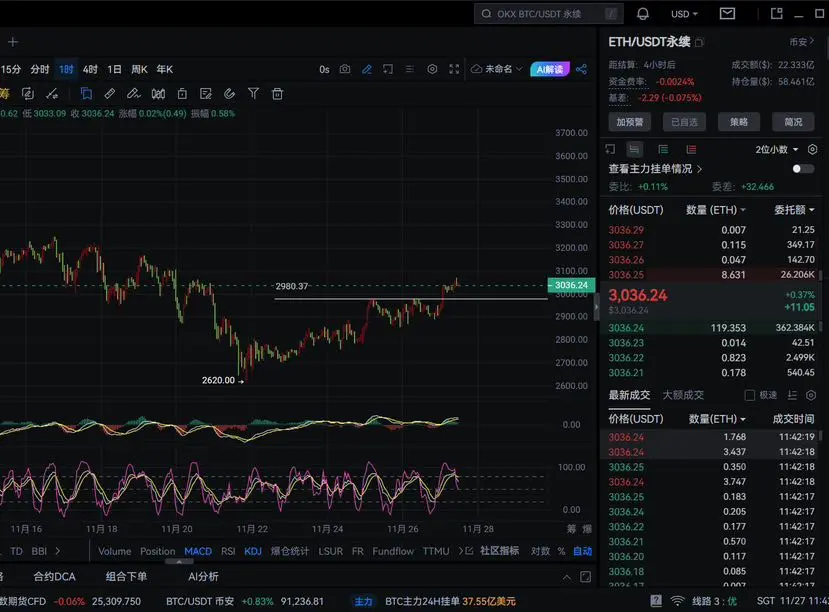Open the filter funnel icon
Viewport: 829px width, 612px height.
point(253,94)
